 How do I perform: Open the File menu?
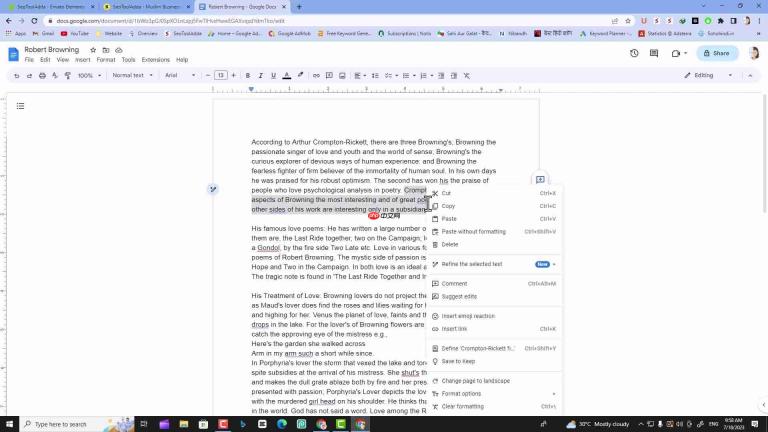point(29,60)
